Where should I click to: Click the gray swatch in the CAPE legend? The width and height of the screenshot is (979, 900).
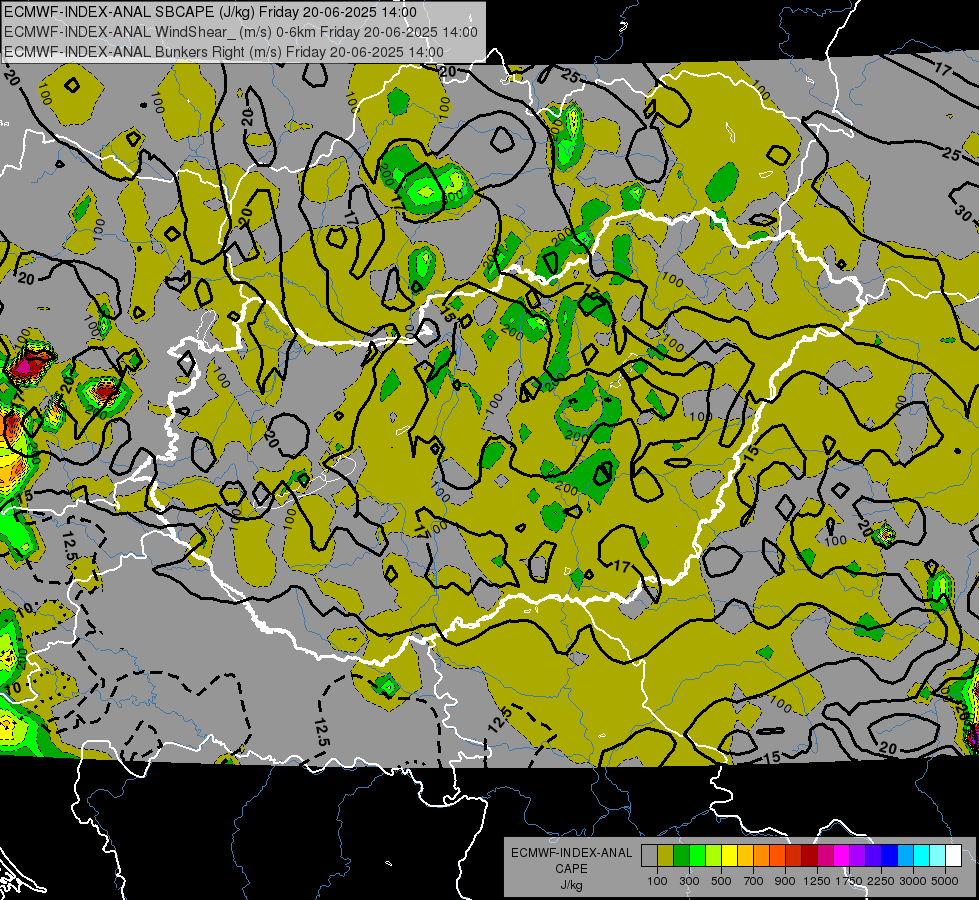(649, 856)
